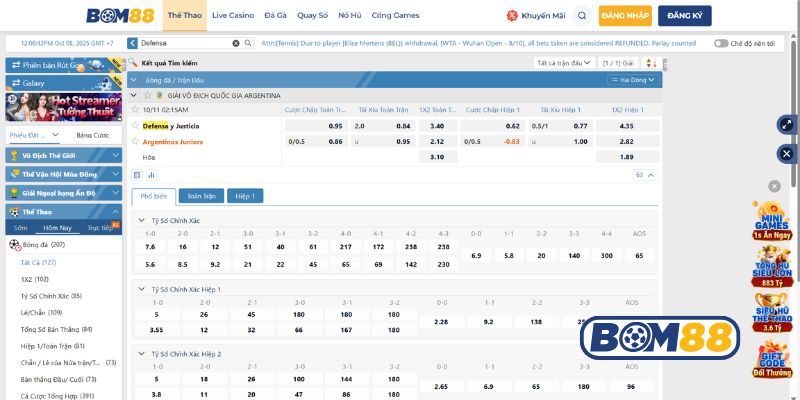Go back with the blue arrow beside search box

[132, 43]
